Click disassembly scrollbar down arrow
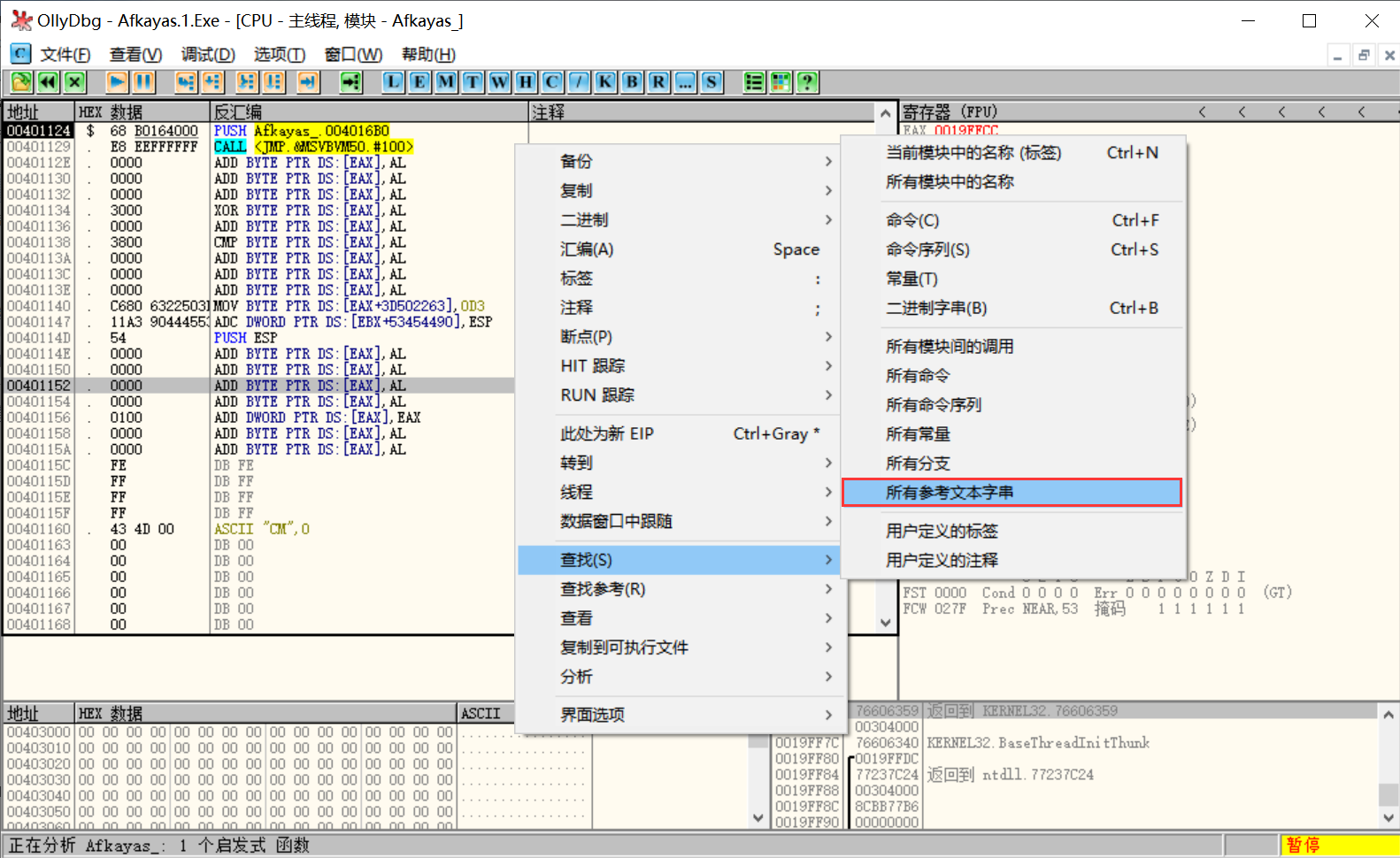This screenshot has width=1400, height=858. click(885, 623)
